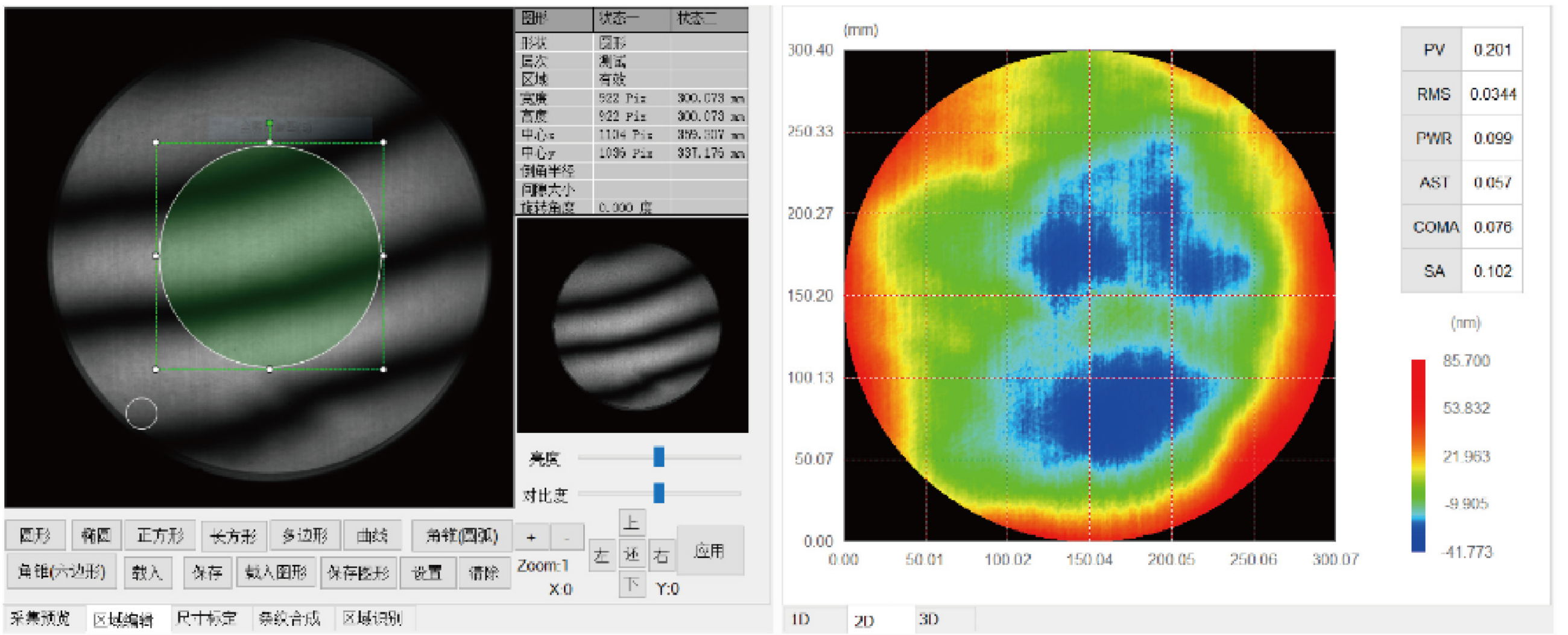
Task: Select the 圆形 circle shape button
Action: (x=36, y=535)
